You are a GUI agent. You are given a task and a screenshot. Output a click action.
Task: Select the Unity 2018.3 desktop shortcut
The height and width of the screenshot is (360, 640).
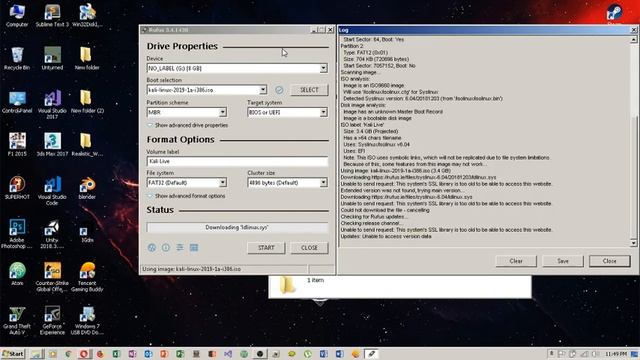52,234
